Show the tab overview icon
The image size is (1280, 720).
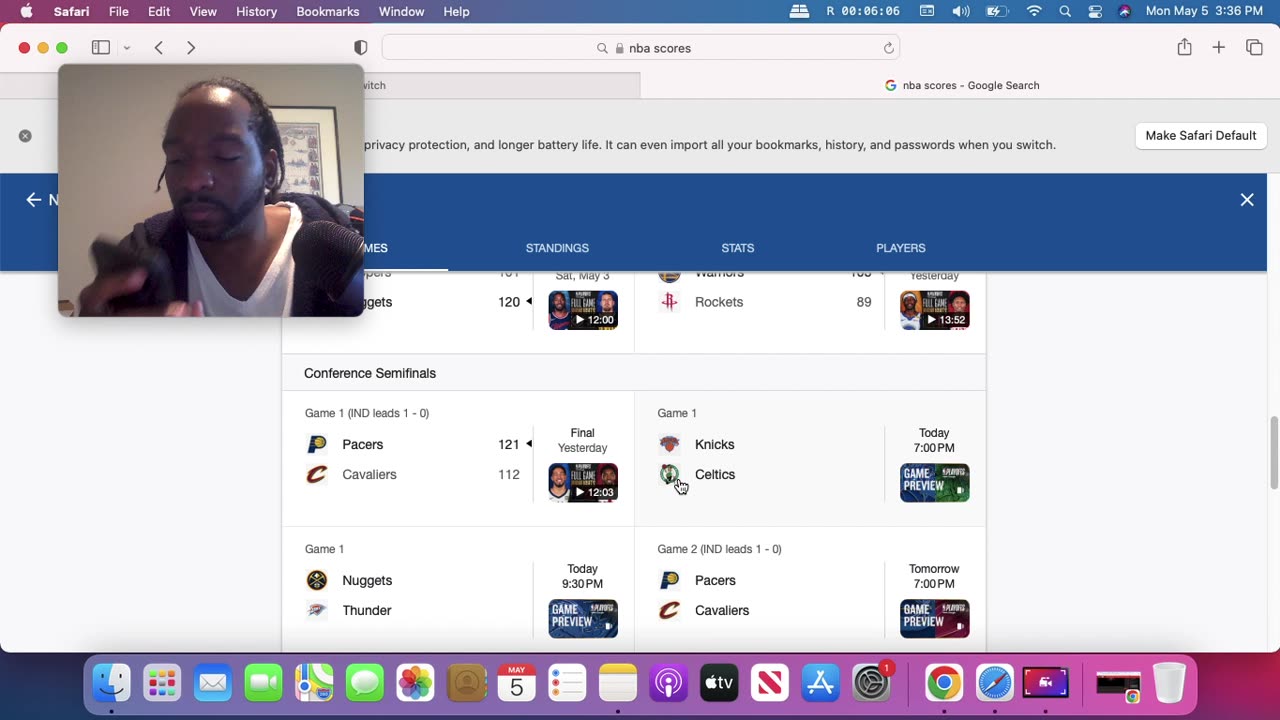pos(1254,48)
